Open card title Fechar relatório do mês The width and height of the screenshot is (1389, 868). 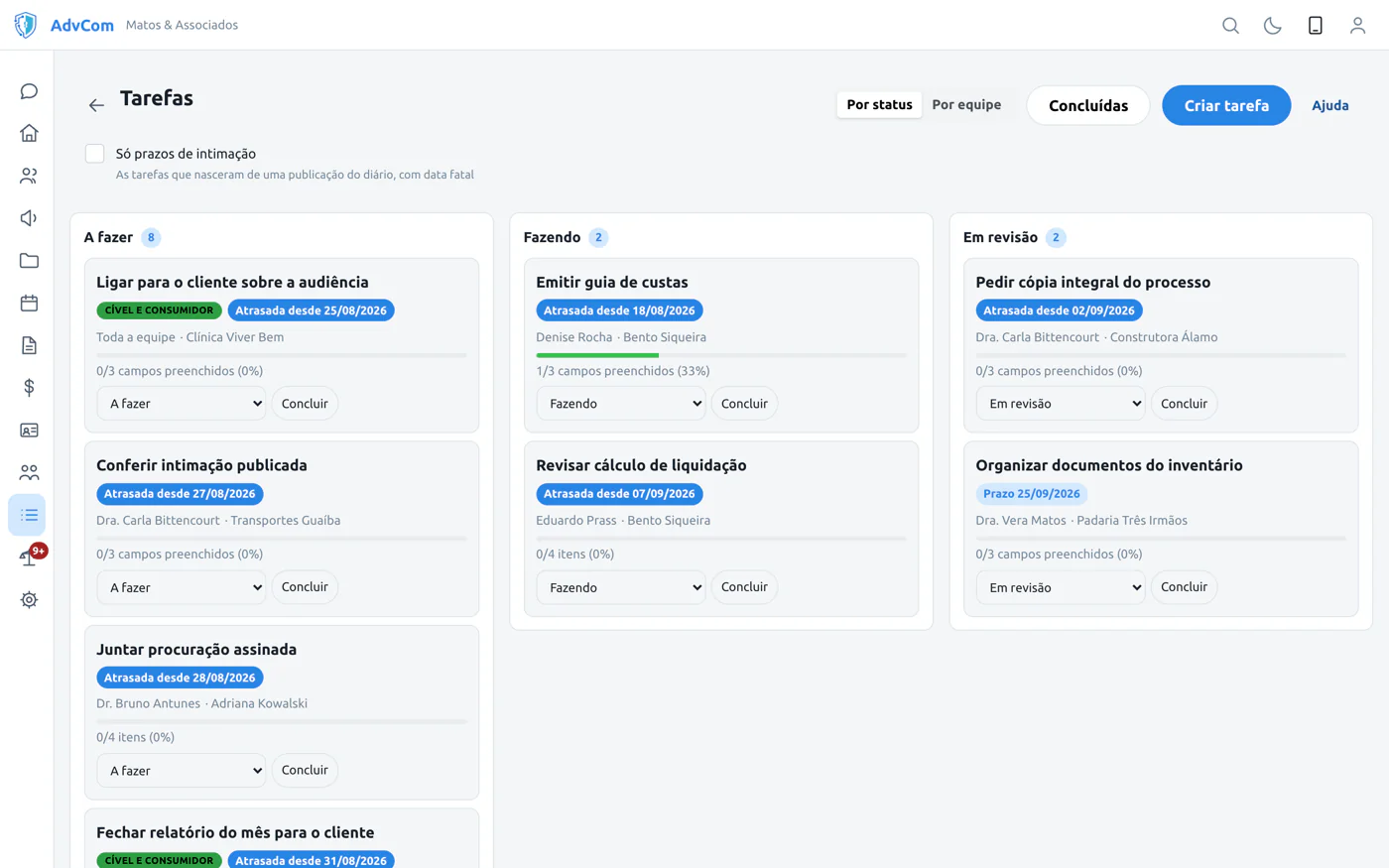click(x=235, y=832)
